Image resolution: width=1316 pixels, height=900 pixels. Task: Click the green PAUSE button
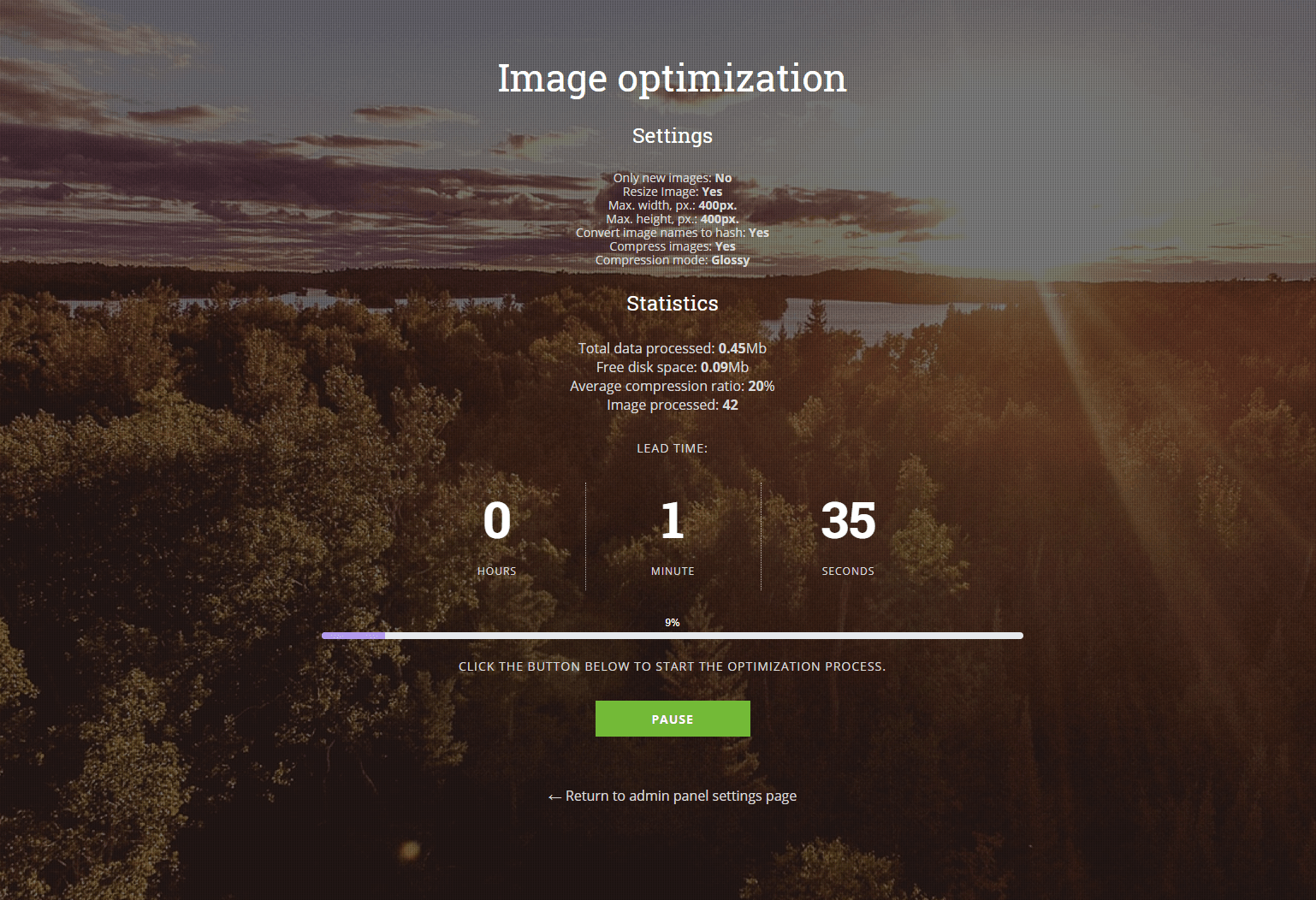[x=673, y=719]
